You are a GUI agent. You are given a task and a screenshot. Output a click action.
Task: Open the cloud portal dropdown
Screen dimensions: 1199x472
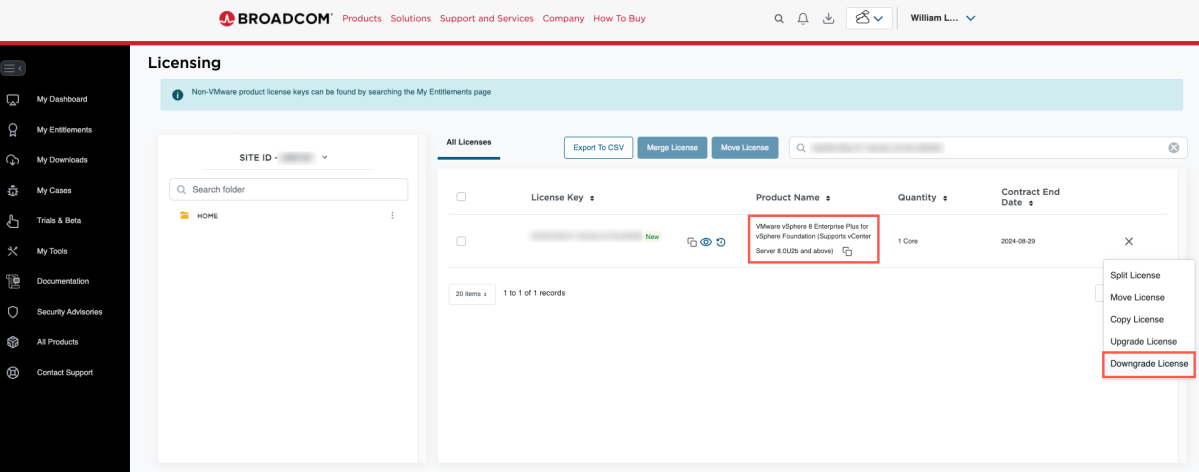pyautogui.click(x=869, y=18)
